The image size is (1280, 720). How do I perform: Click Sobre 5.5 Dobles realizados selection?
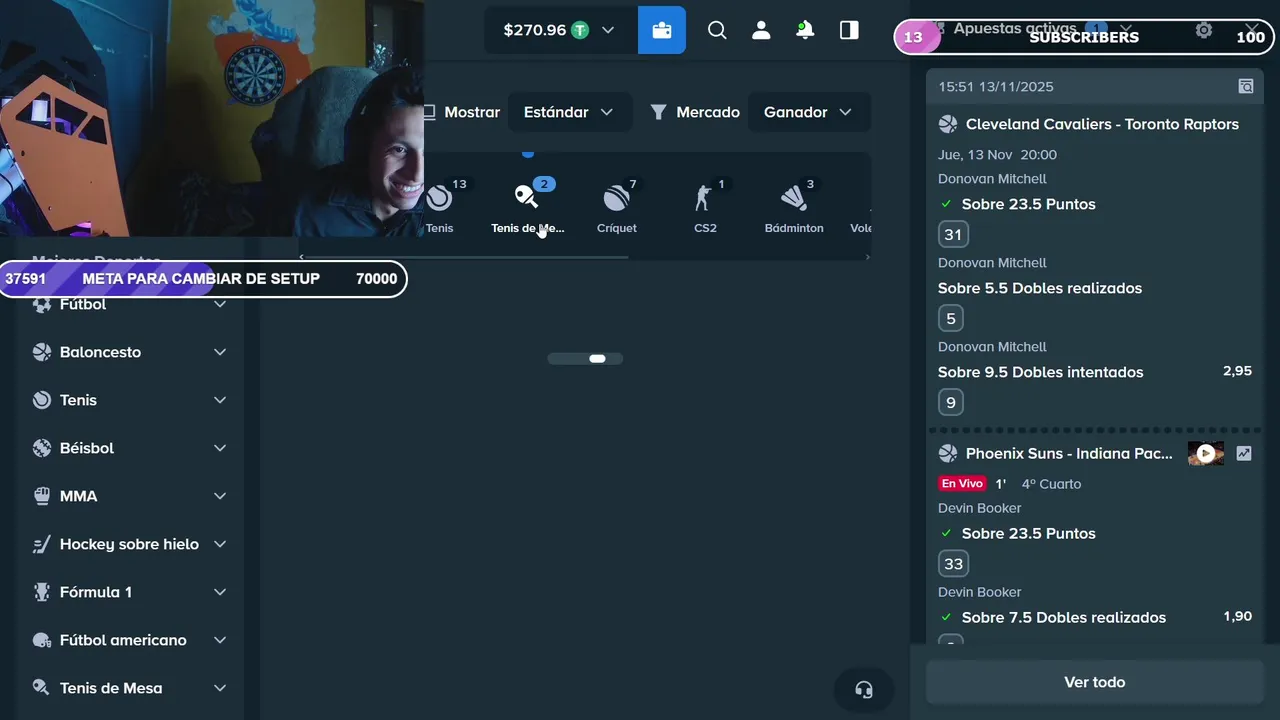coord(1040,288)
